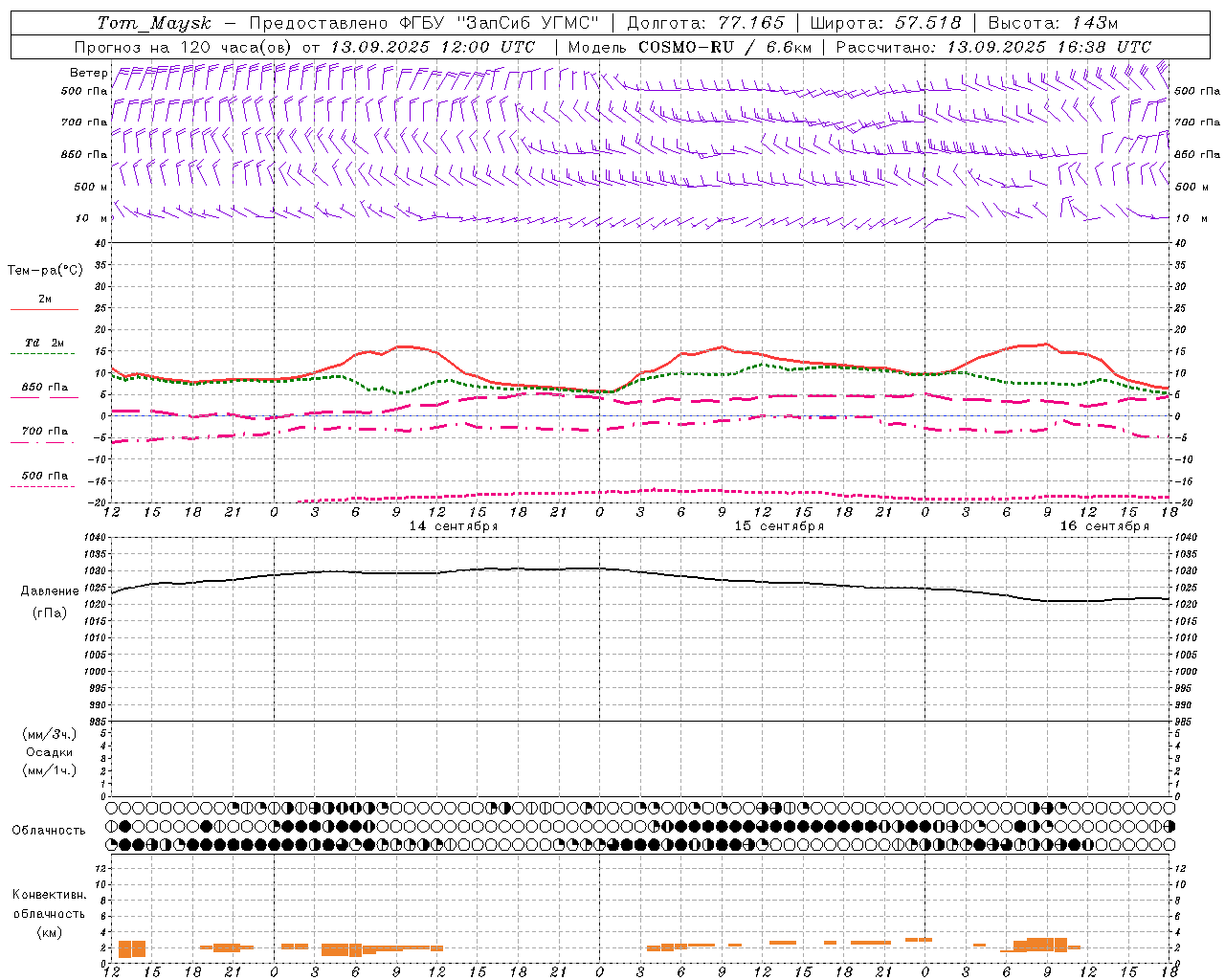Image resolution: width=1225 pixels, height=980 pixels.
Task: Click the 'Td 2м' dew point legend entry
Action: [x=45, y=343]
